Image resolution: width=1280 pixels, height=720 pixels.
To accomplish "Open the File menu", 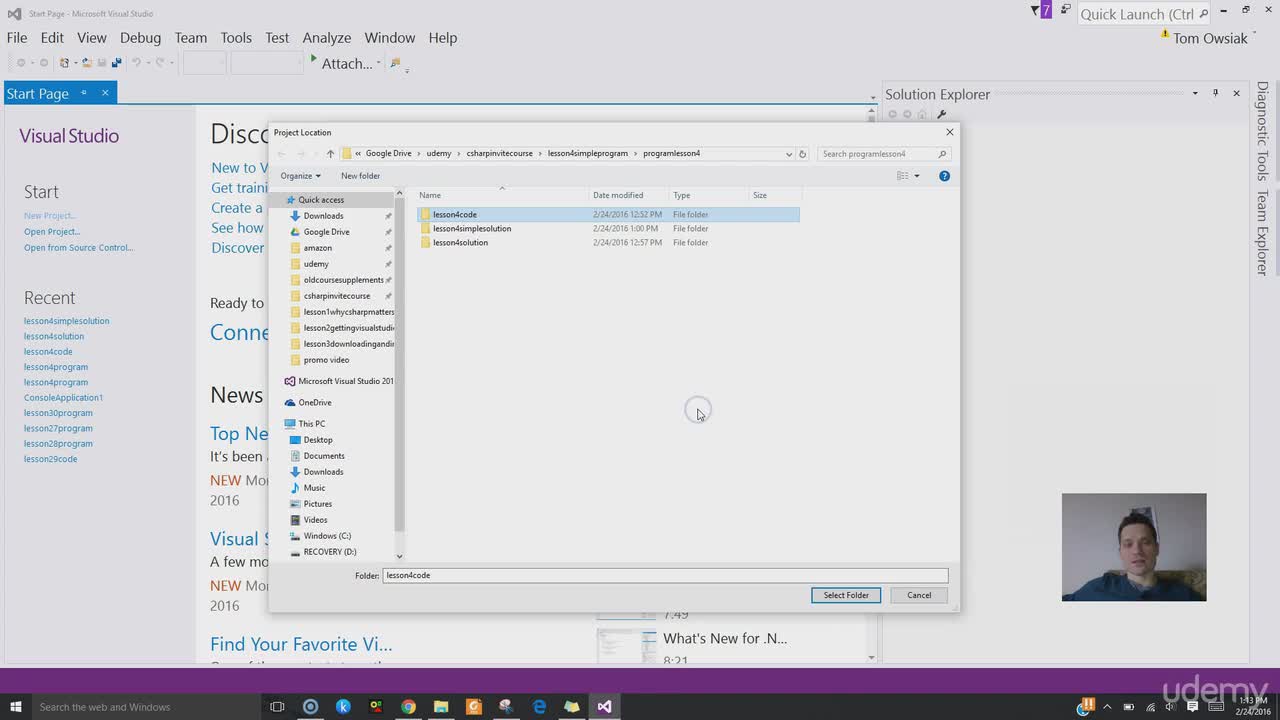I will [x=17, y=37].
